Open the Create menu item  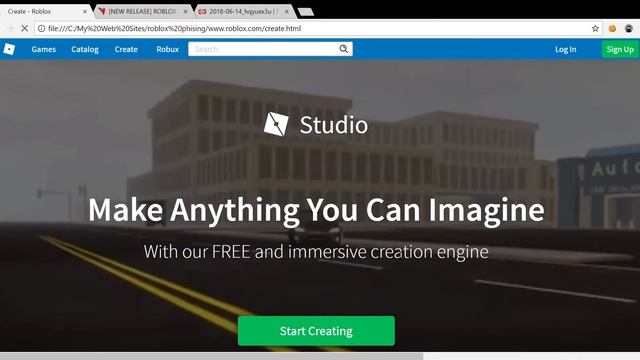pos(126,49)
